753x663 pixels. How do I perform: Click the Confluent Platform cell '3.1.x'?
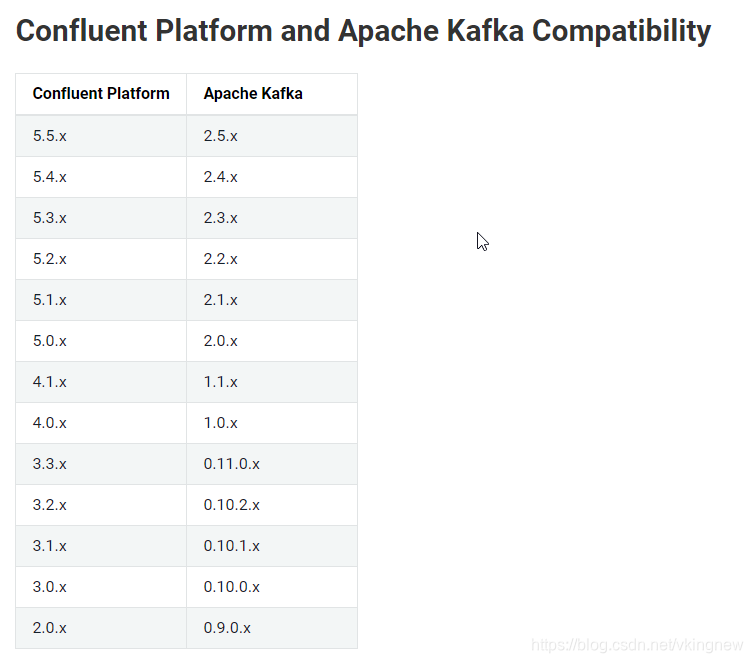[101, 546]
